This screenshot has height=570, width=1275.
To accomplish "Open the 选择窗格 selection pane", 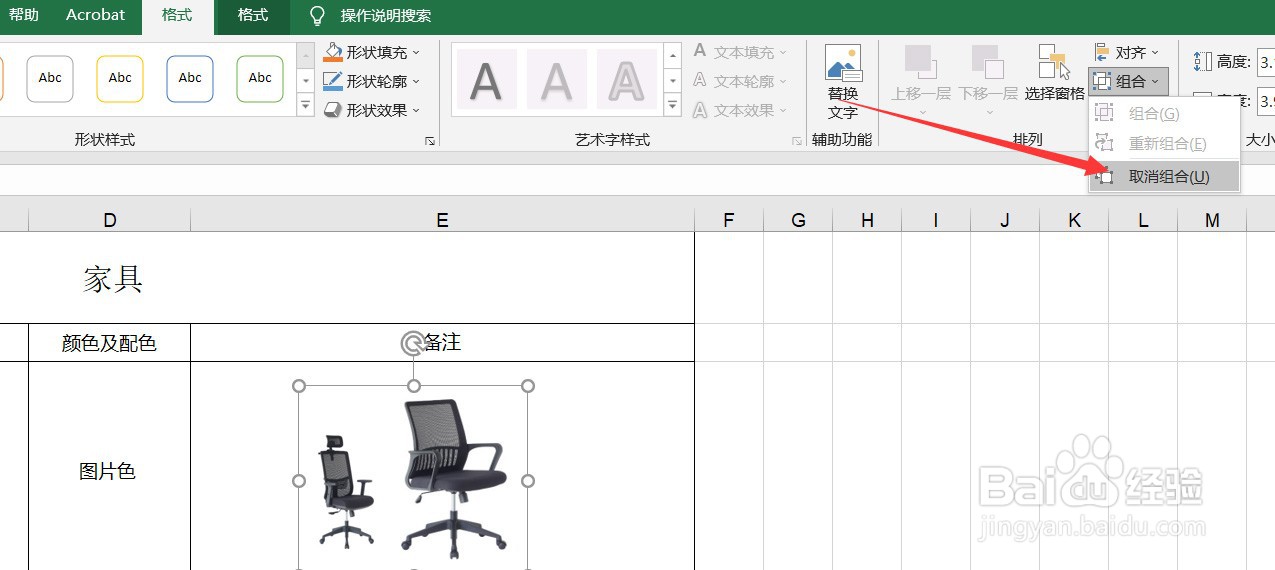I will (x=1054, y=74).
